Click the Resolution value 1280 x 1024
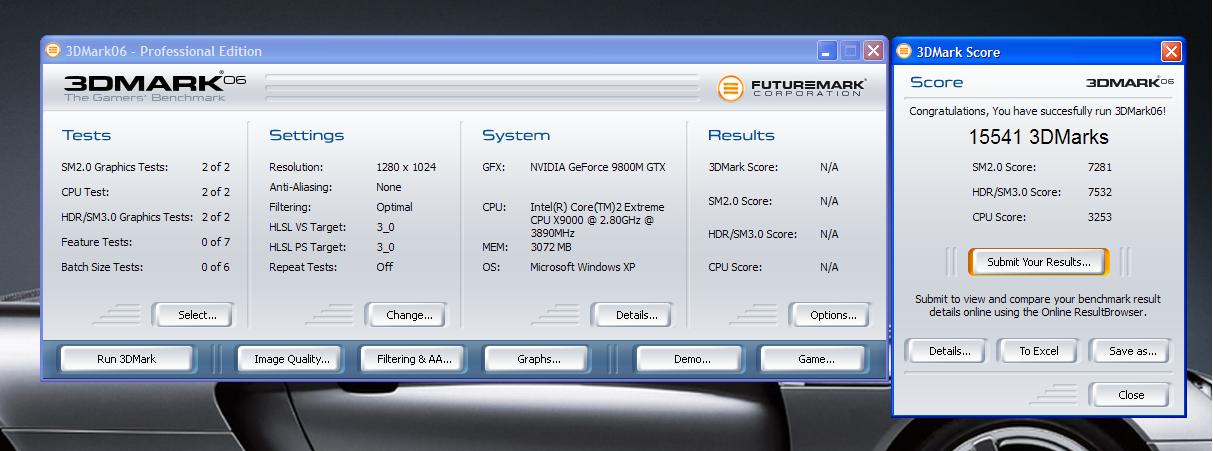Image resolution: width=1213 pixels, height=451 pixels. (407, 167)
